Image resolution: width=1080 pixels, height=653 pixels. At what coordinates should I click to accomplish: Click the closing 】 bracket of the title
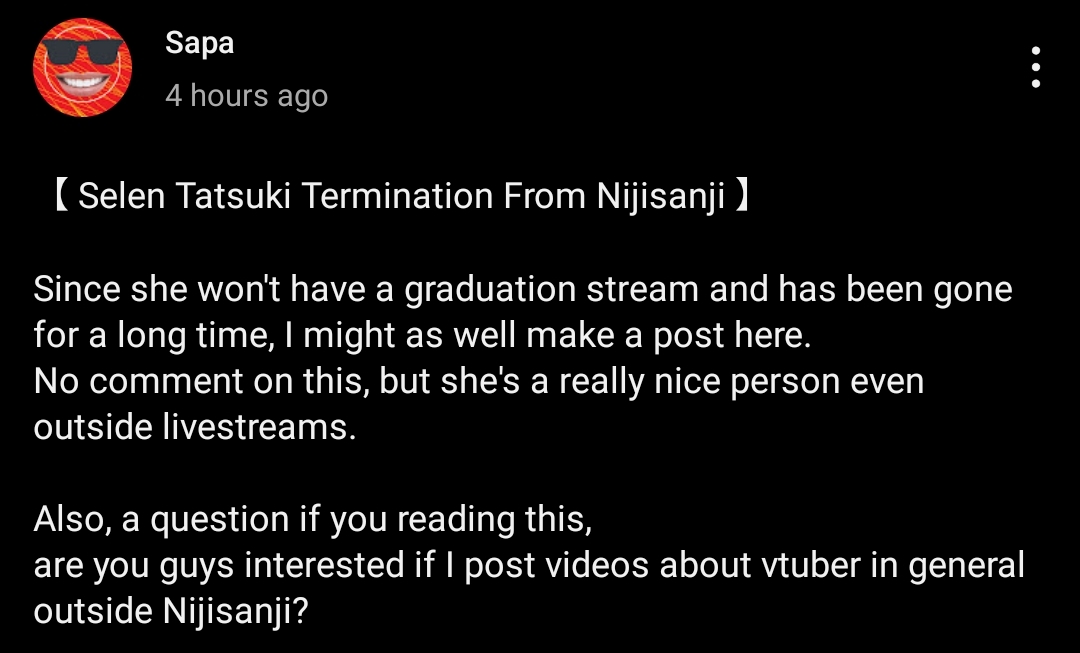[742, 196]
